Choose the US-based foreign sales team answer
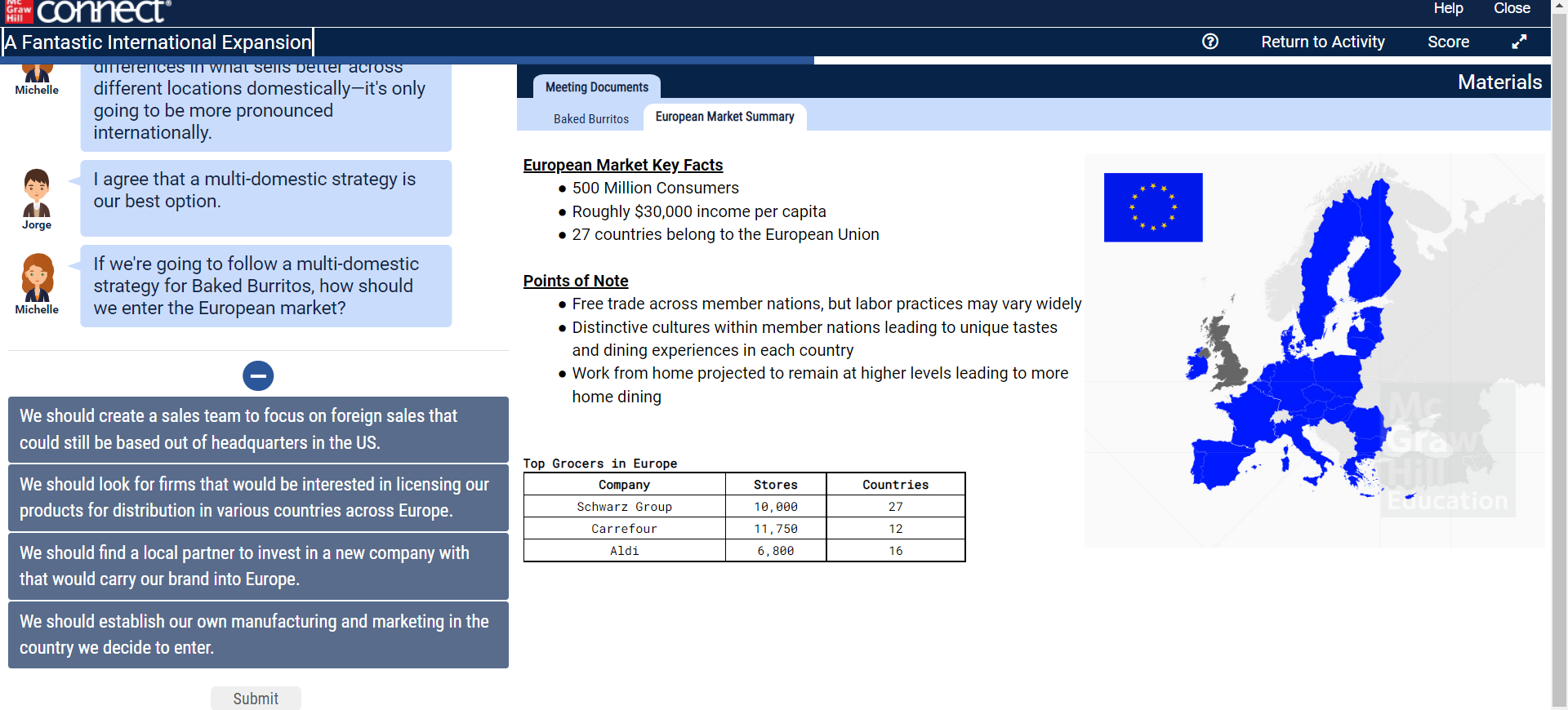Screen dimensions: 1568x710 (258, 429)
